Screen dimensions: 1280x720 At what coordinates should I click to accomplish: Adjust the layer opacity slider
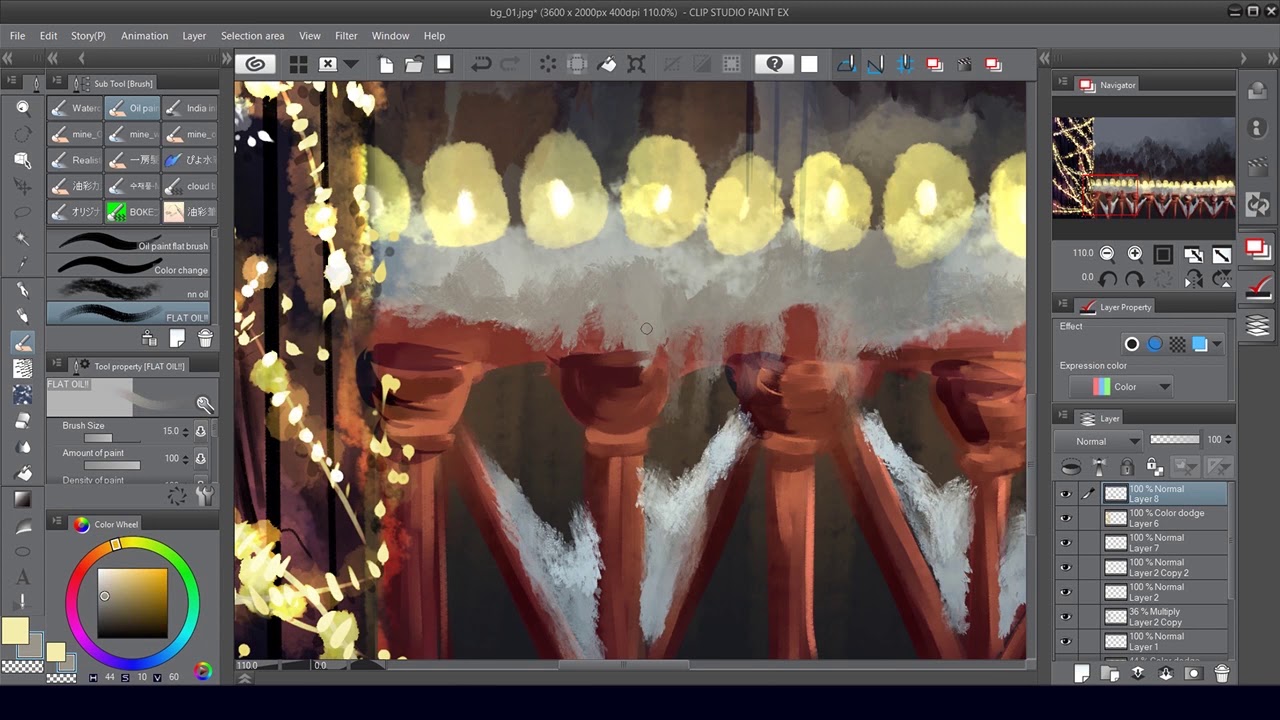[x=1175, y=440]
